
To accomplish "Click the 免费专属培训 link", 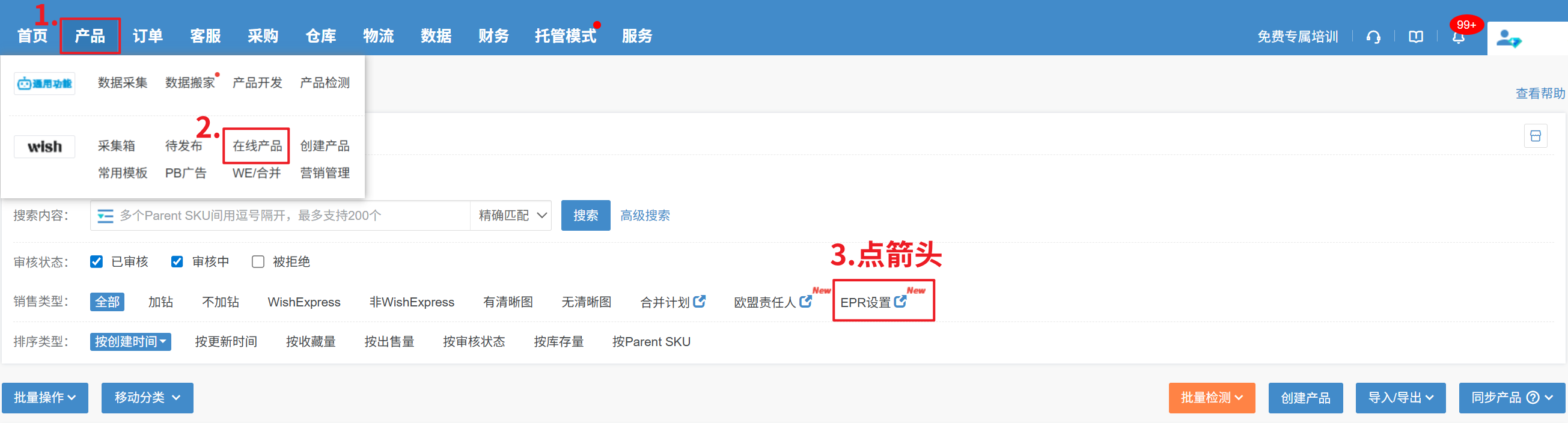I will click(1298, 37).
